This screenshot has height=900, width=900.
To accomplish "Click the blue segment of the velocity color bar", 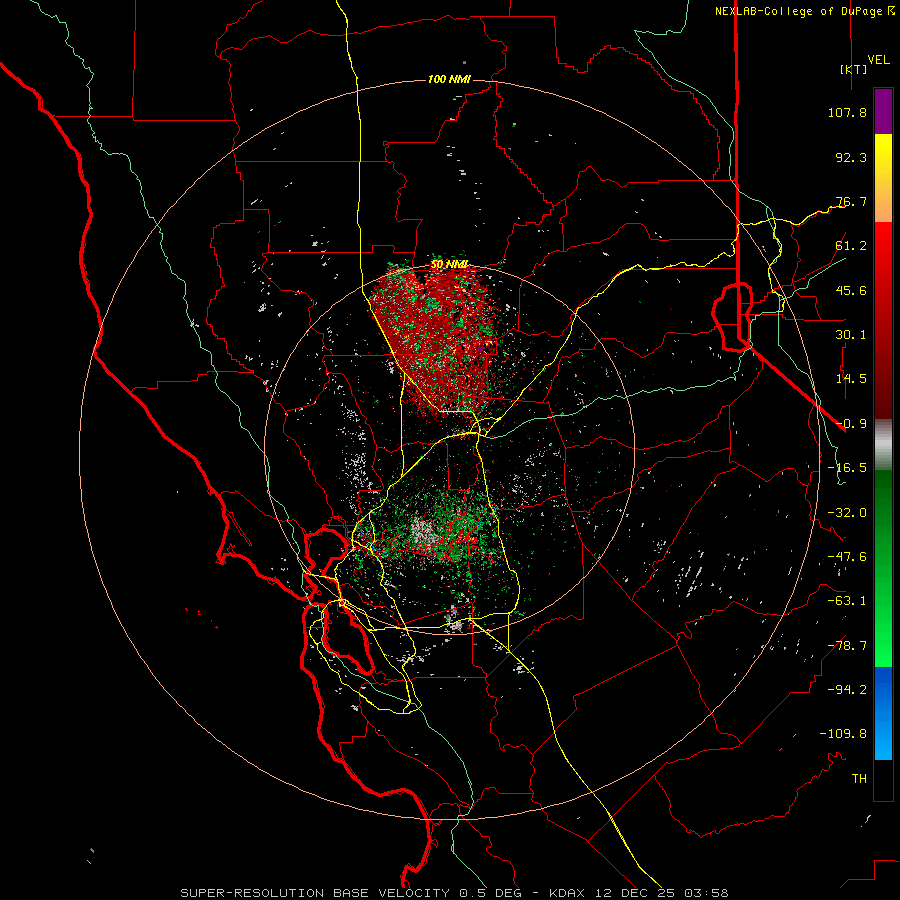I will click(x=883, y=713).
